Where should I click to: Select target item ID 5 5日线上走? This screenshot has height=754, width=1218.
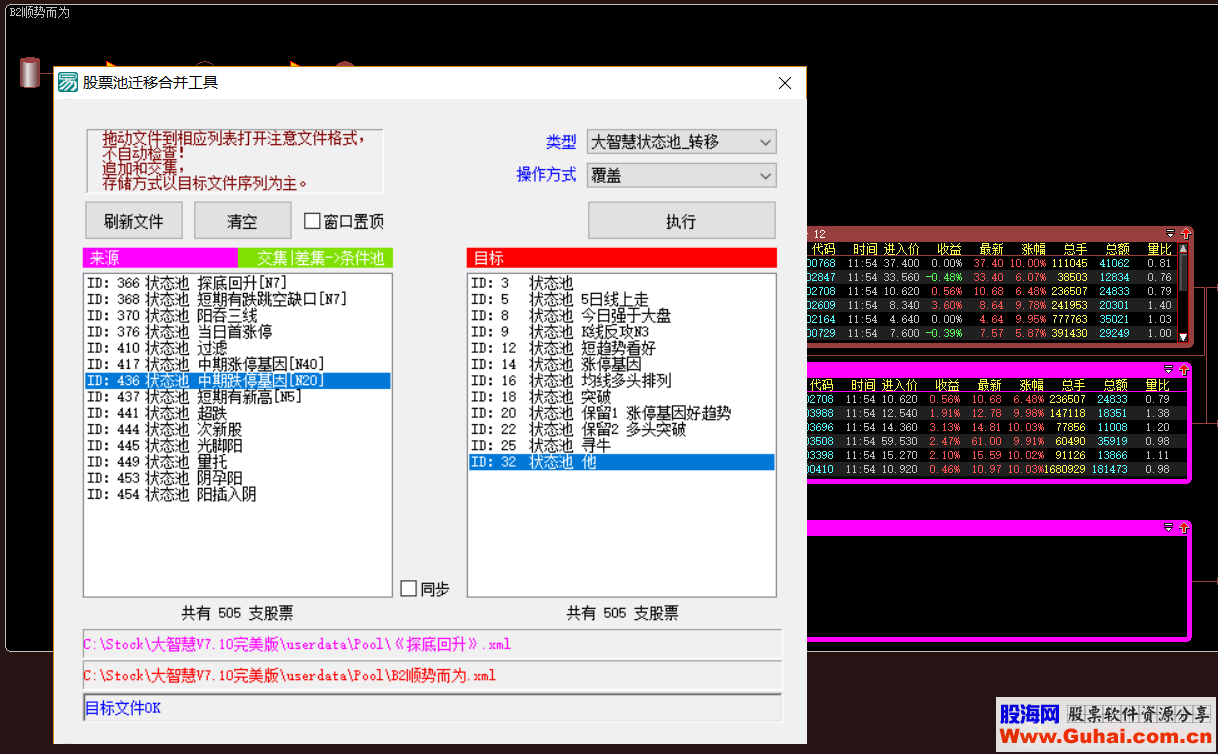[622, 299]
